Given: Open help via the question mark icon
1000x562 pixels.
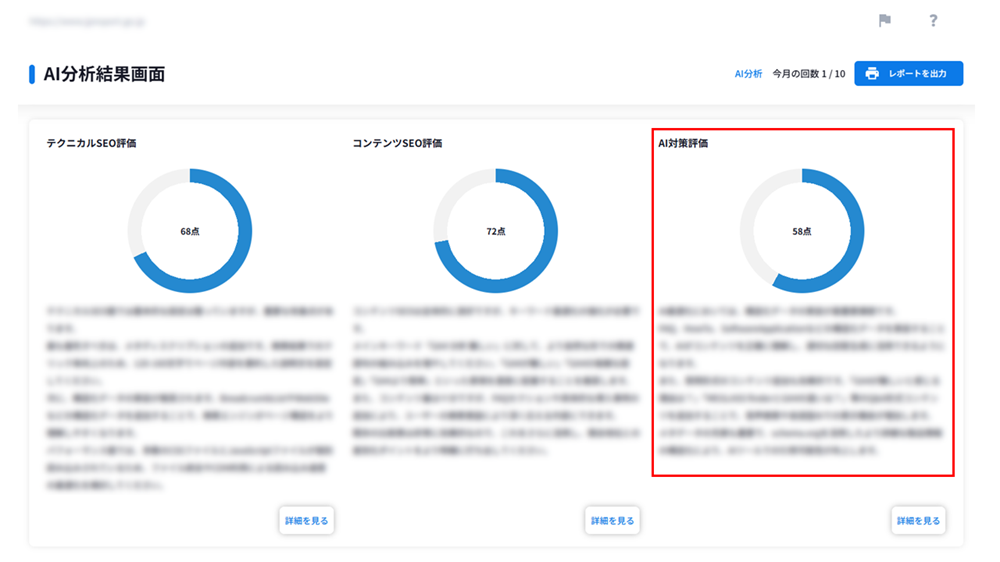Looking at the screenshot, I should 933,21.
